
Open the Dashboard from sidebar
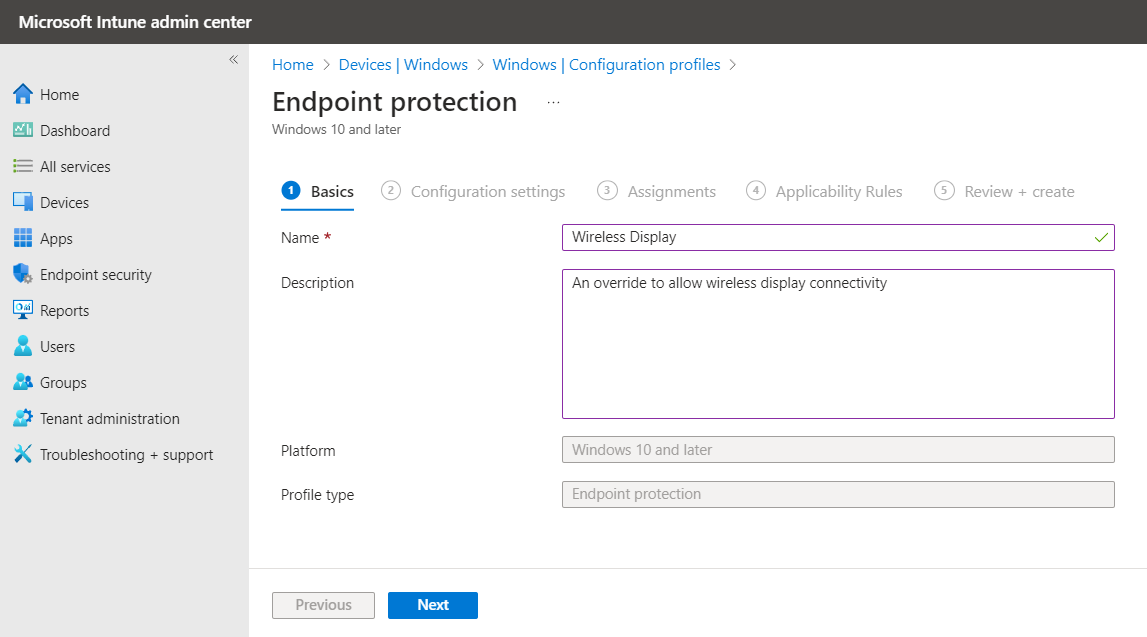point(75,130)
